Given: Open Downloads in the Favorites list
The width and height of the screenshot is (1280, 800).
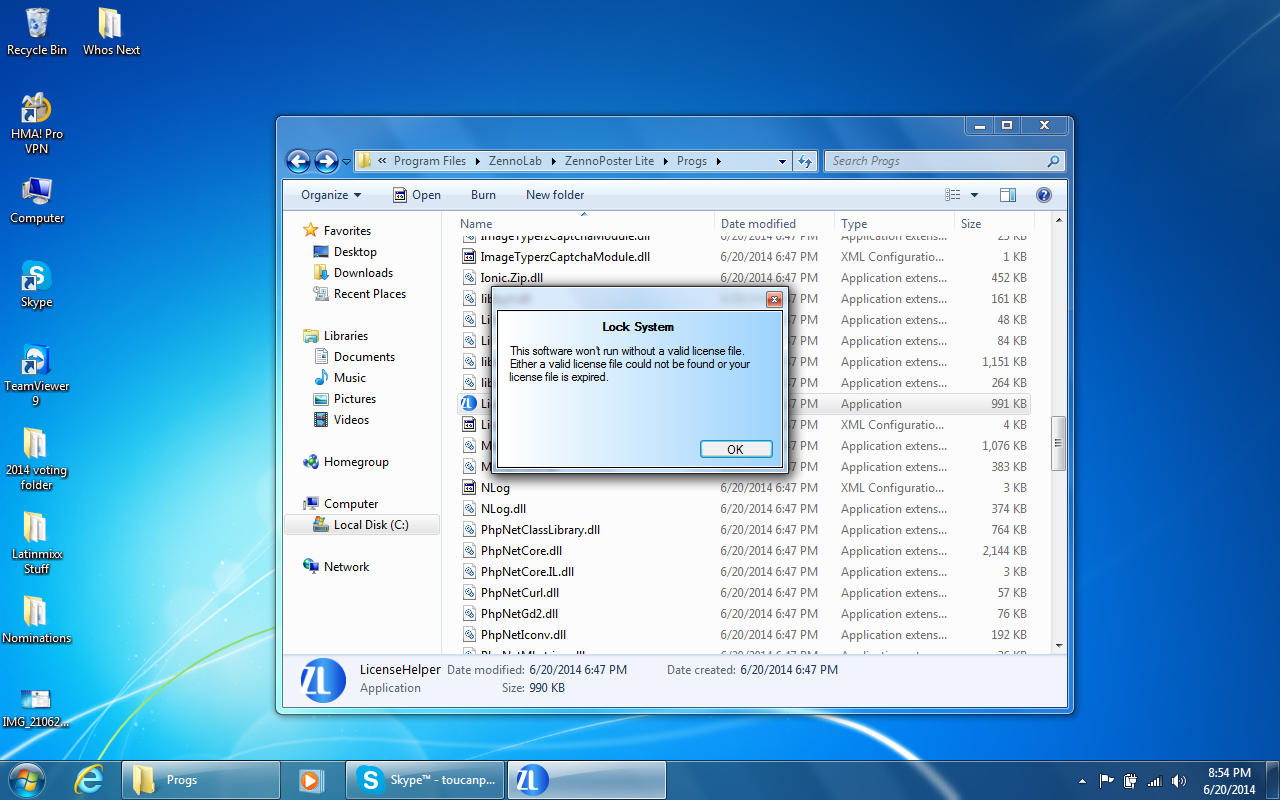Looking at the screenshot, I should 363,273.
